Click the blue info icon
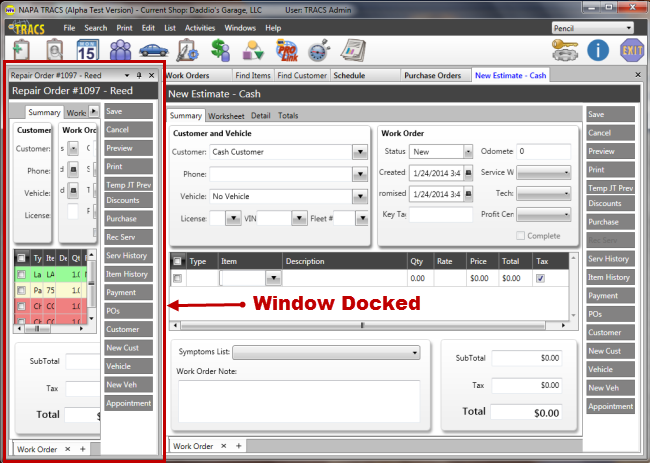Screen dimensions: 650x463 [598, 51]
